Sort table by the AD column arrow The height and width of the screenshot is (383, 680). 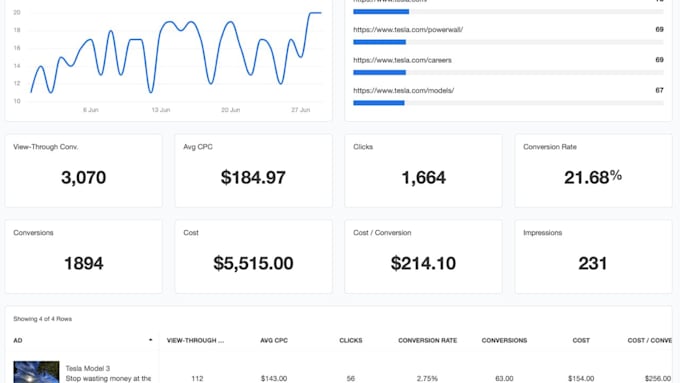click(150, 340)
